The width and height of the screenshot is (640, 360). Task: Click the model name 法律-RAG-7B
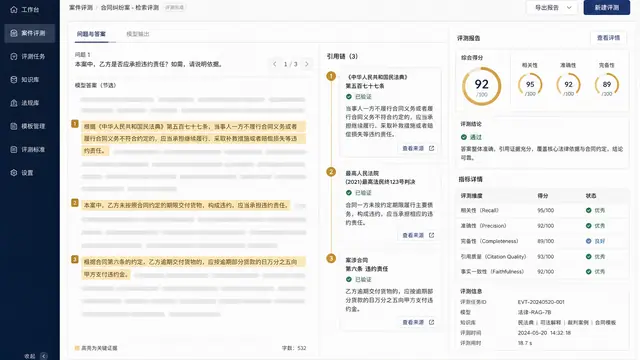point(534,312)
